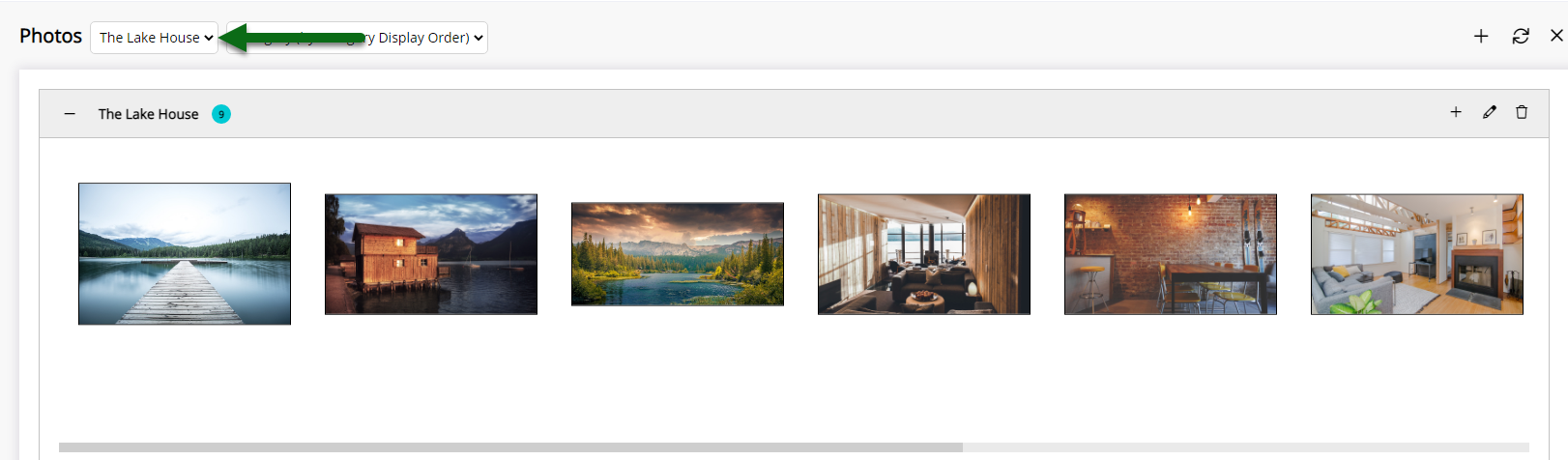Collapse The Lake House section

(70, 114)
